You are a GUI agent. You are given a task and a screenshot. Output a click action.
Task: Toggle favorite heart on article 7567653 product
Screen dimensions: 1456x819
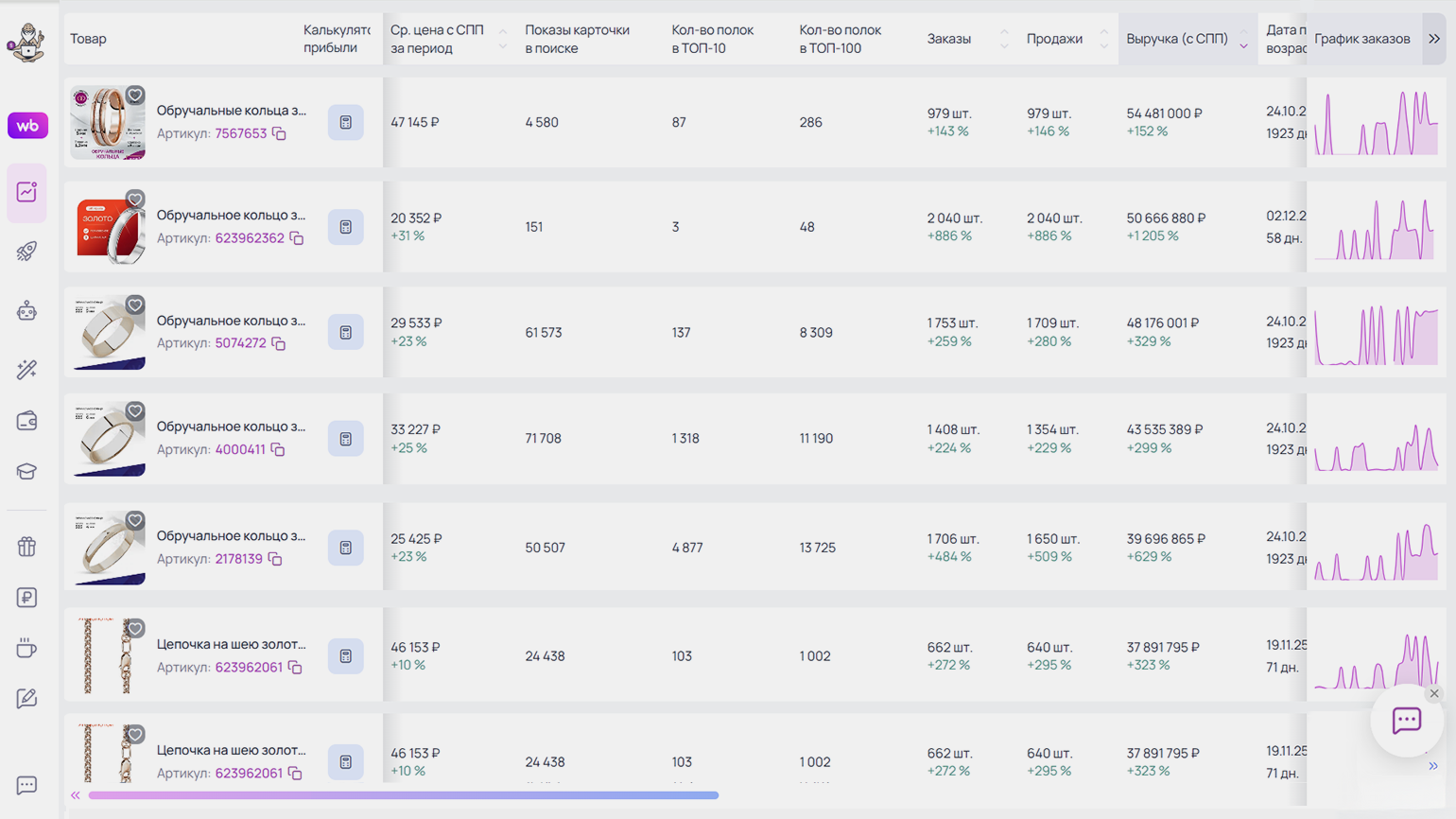point(135,95)
